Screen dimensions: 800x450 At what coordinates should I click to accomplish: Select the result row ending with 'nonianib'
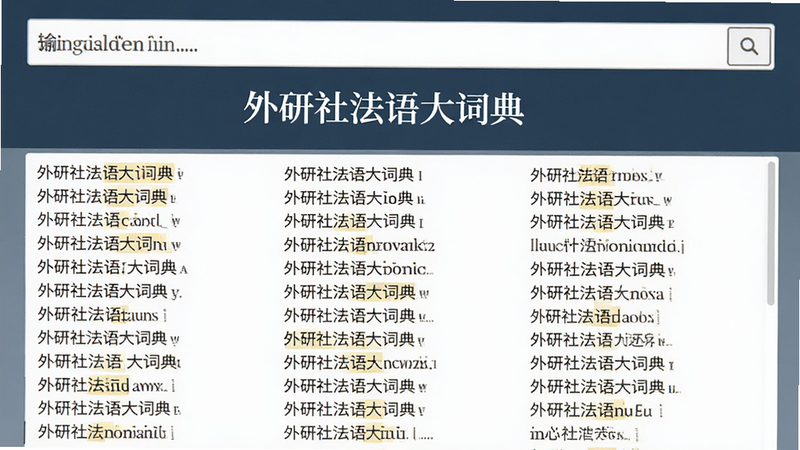(x=106, y=433)
